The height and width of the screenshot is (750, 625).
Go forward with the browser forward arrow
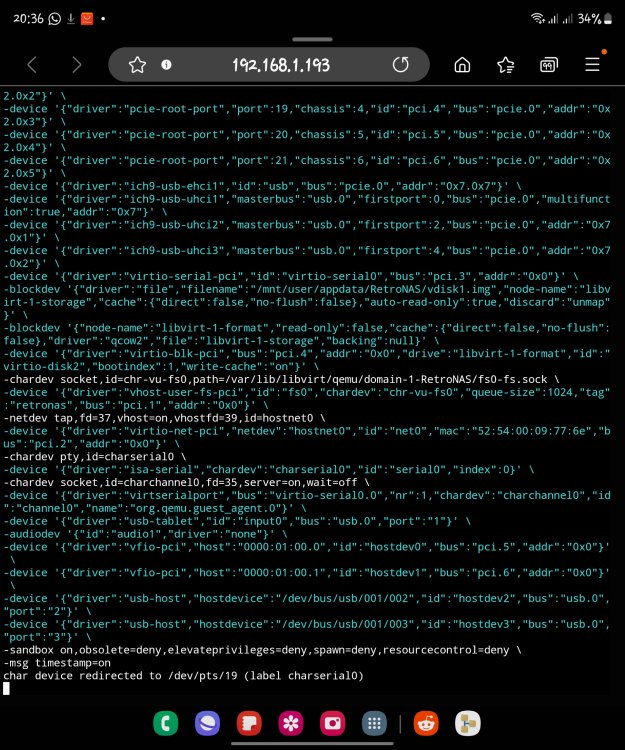77,65
